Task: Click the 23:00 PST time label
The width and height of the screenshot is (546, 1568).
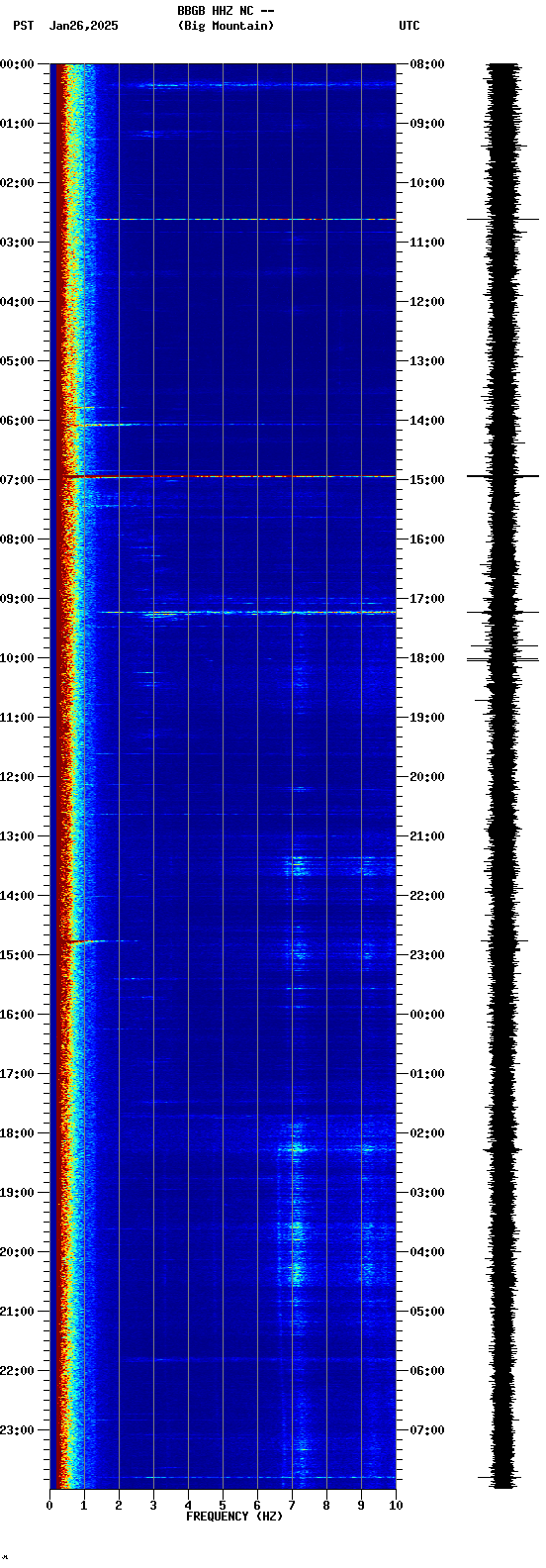Action: click(17, 1430)
